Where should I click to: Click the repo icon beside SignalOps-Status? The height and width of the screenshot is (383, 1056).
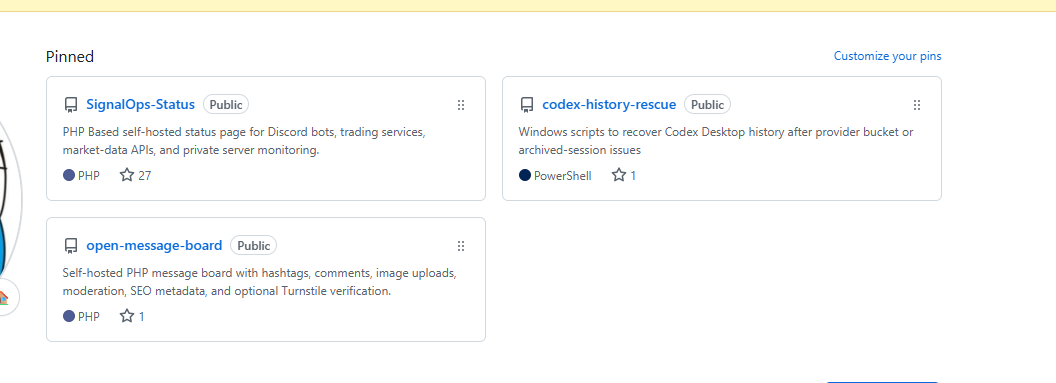(x=71, y=105)
